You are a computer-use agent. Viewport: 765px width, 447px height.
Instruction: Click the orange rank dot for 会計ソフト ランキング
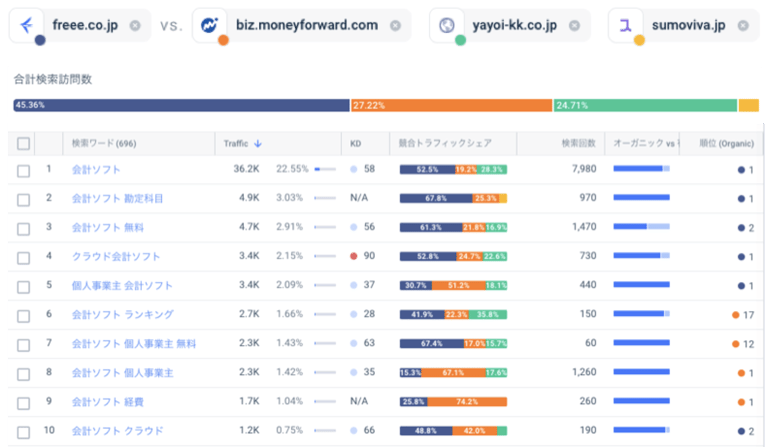pyautogui.click(x=736, y=315)
